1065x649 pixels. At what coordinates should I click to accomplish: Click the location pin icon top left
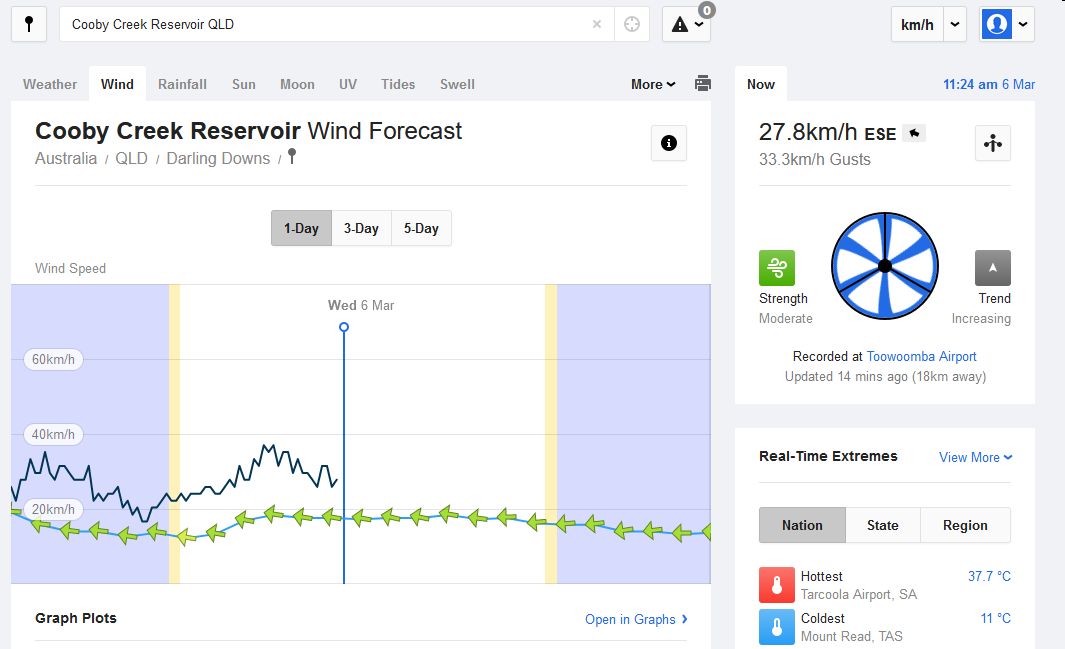pyautogui.click(x=28, y=24)
